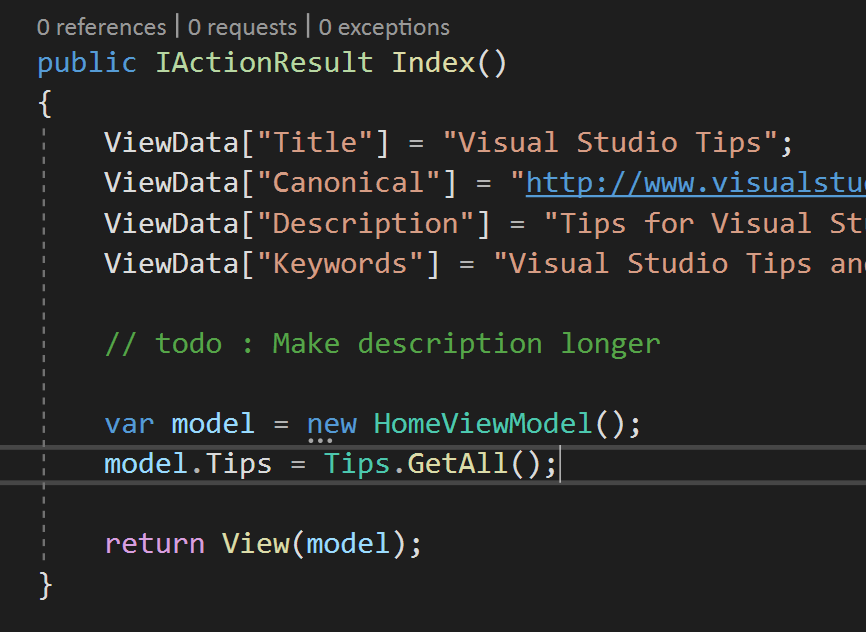
Task: Click the 'public' access modifier keyword
Action: (x=87, y=62)
